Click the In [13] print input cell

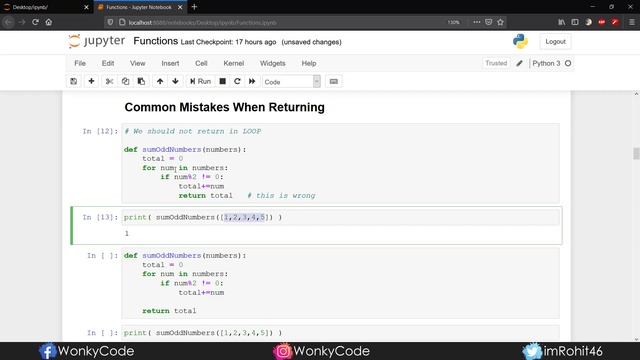click(340, 217)
